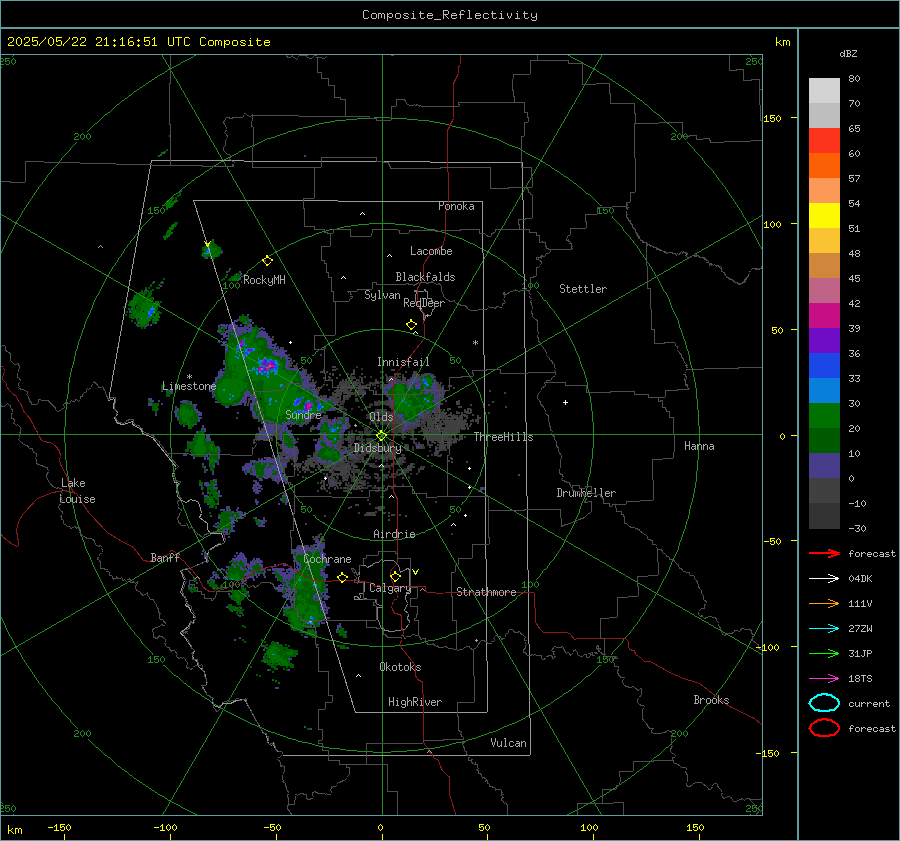Click the green 31JP arrow in legend
This screenshot has width=900, height=841.
[x=824, y=653]
